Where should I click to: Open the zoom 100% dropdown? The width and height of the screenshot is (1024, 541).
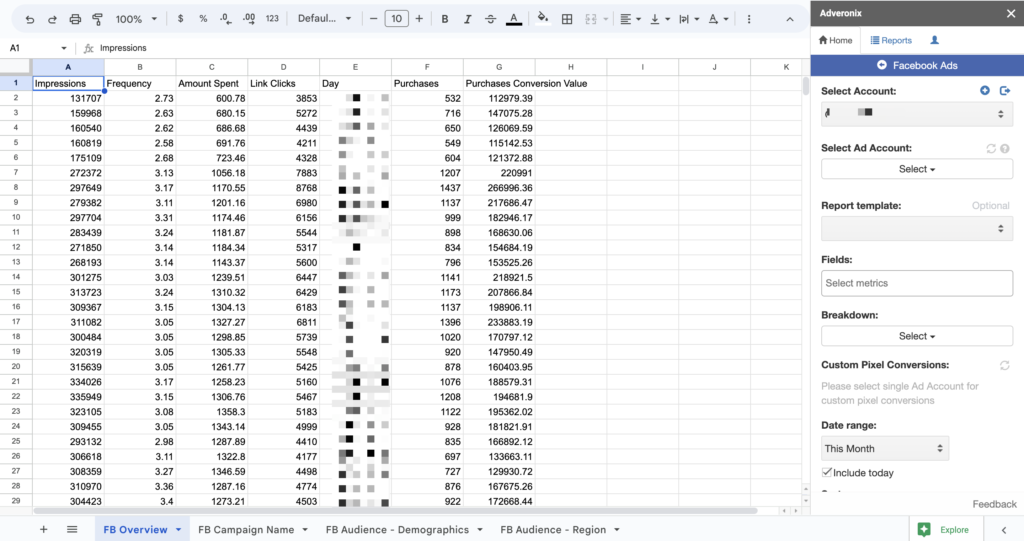pos(136,19)
